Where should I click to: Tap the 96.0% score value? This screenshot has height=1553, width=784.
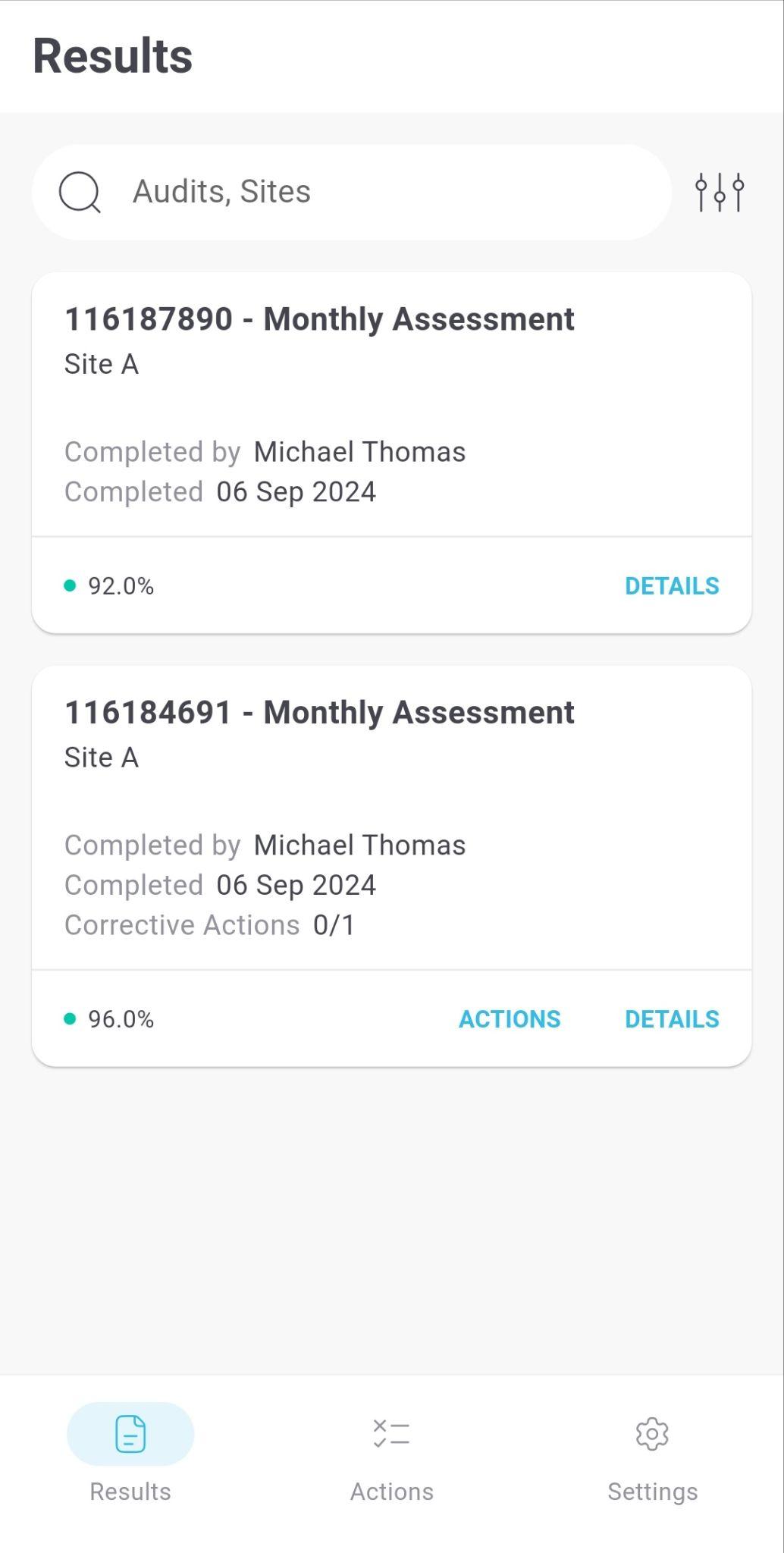pos(121,1019)
